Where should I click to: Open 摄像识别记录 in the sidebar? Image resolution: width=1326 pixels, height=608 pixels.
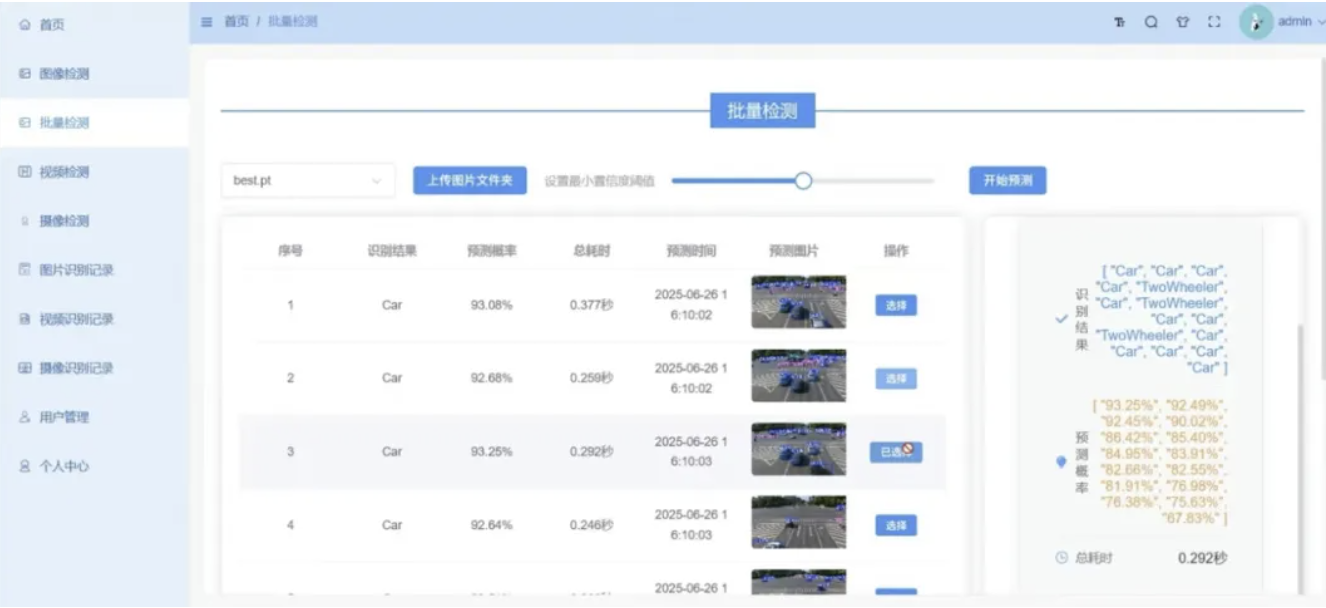[x=94, y=368]
